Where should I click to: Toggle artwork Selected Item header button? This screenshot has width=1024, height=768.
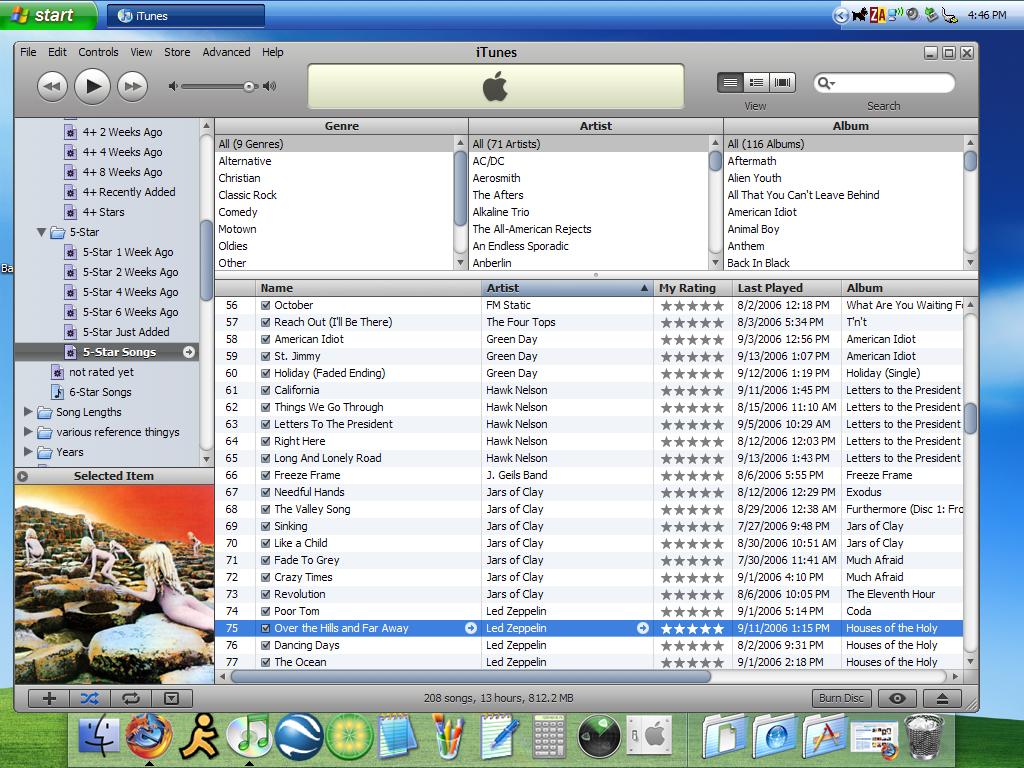click(x=23, y=476)
